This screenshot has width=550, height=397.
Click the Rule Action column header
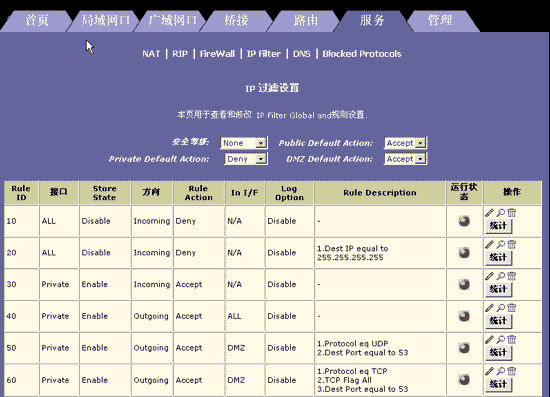pyautogui.click(x=199, y=193)
